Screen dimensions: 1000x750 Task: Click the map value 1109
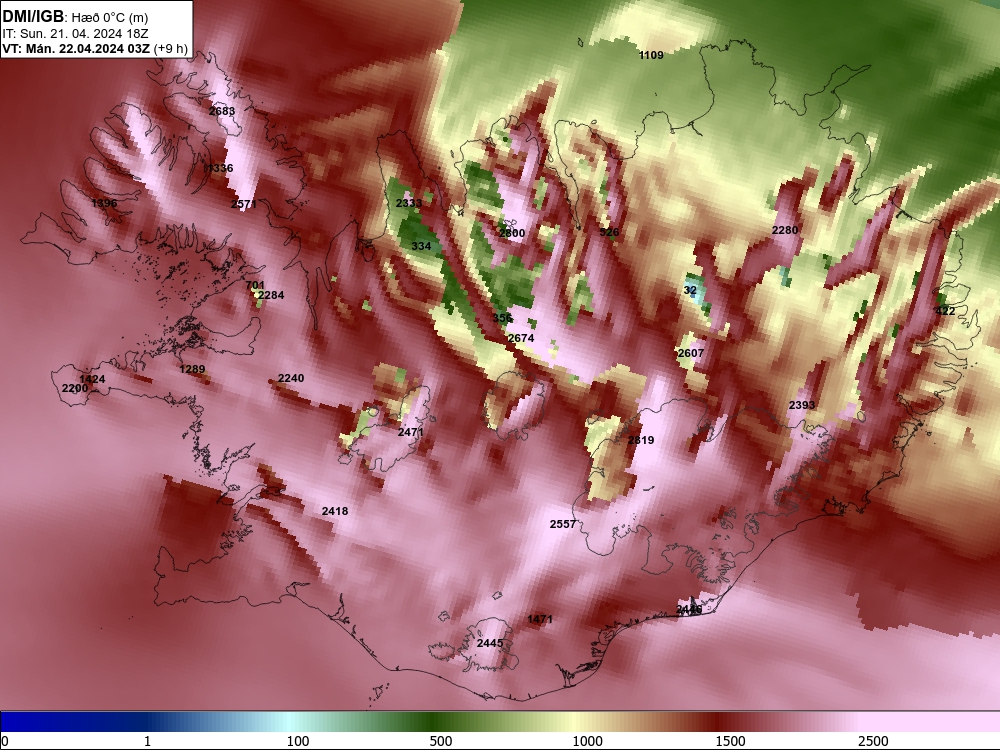pos(651,55)
